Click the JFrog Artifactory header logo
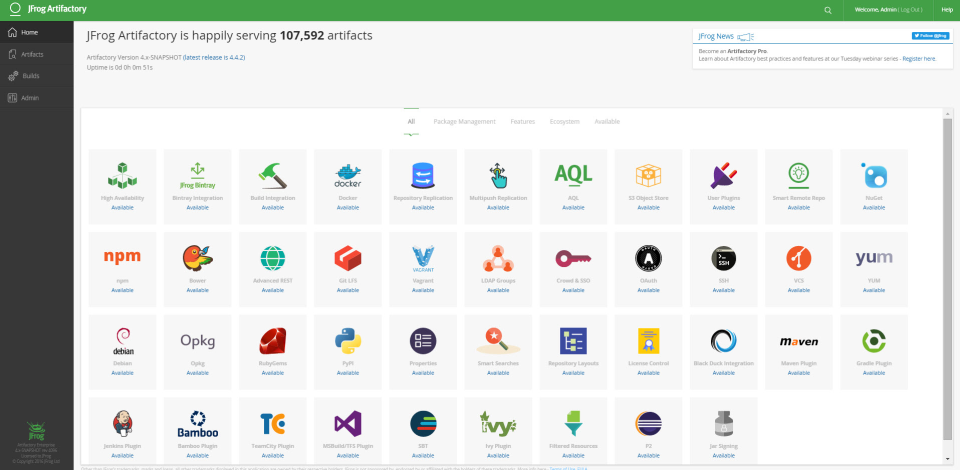 (49, 10)
